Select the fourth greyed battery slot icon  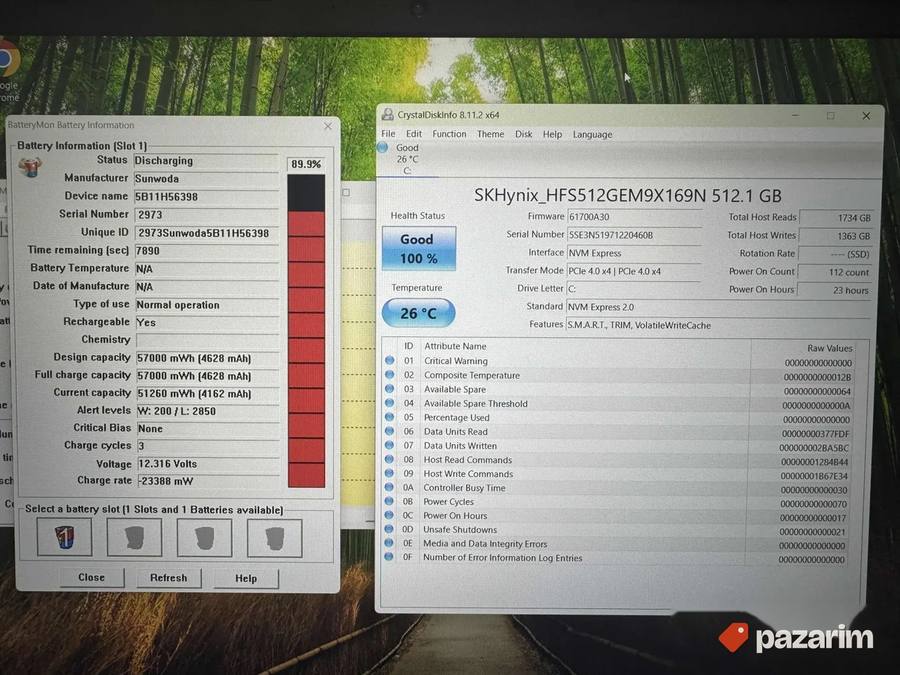coord(274,538)
